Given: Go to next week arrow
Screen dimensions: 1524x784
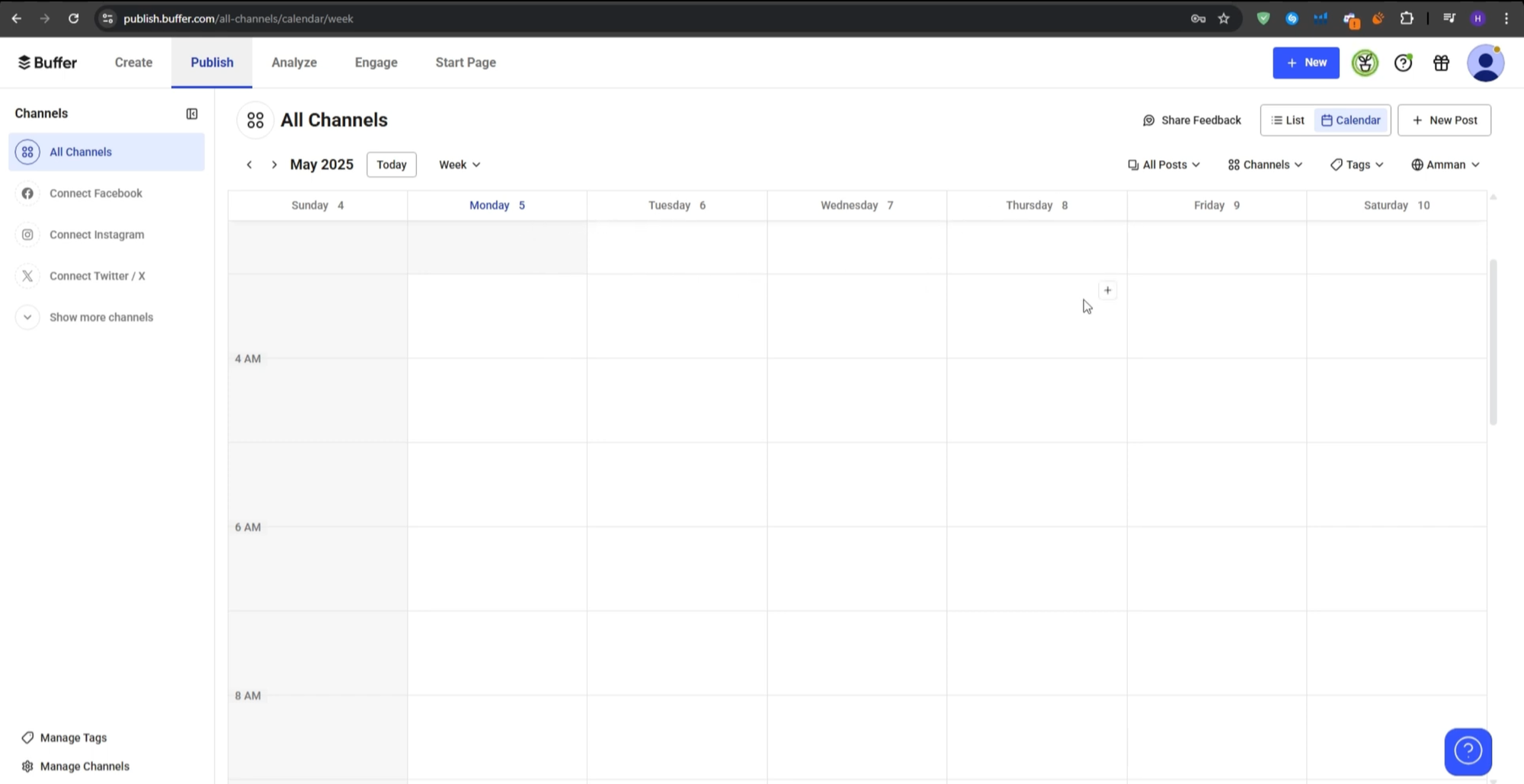Looking at the screenshot, I should [274, 165].
